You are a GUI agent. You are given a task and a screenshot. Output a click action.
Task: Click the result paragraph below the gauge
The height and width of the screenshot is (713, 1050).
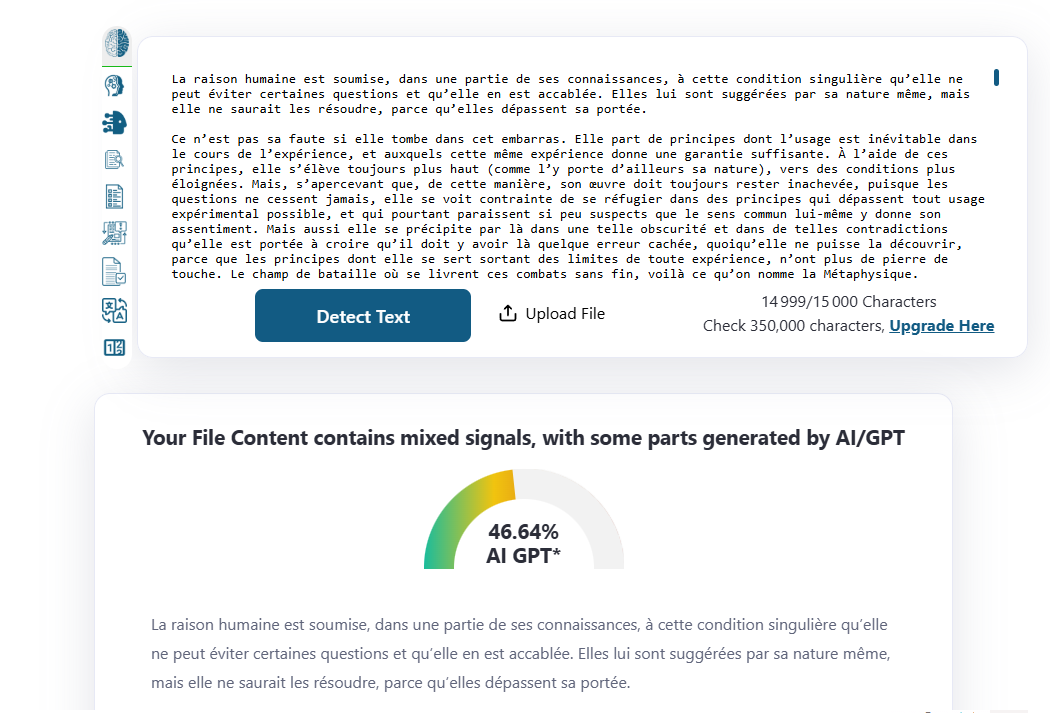[x=520, y=654]
